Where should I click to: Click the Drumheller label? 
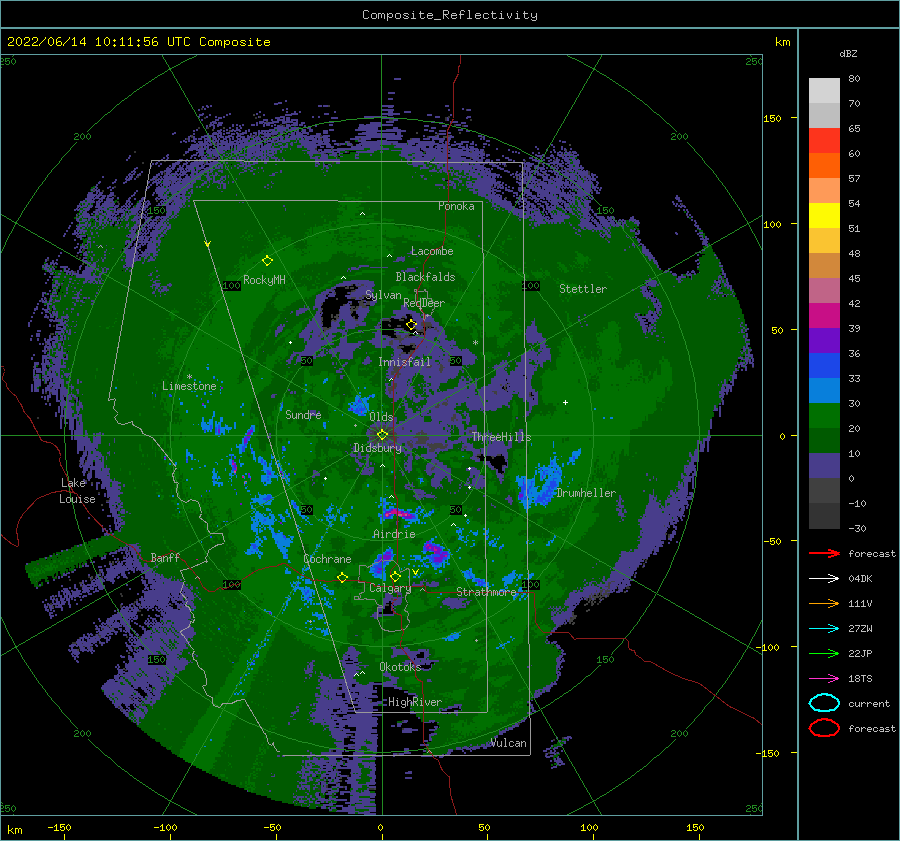[x=585, y=493]
